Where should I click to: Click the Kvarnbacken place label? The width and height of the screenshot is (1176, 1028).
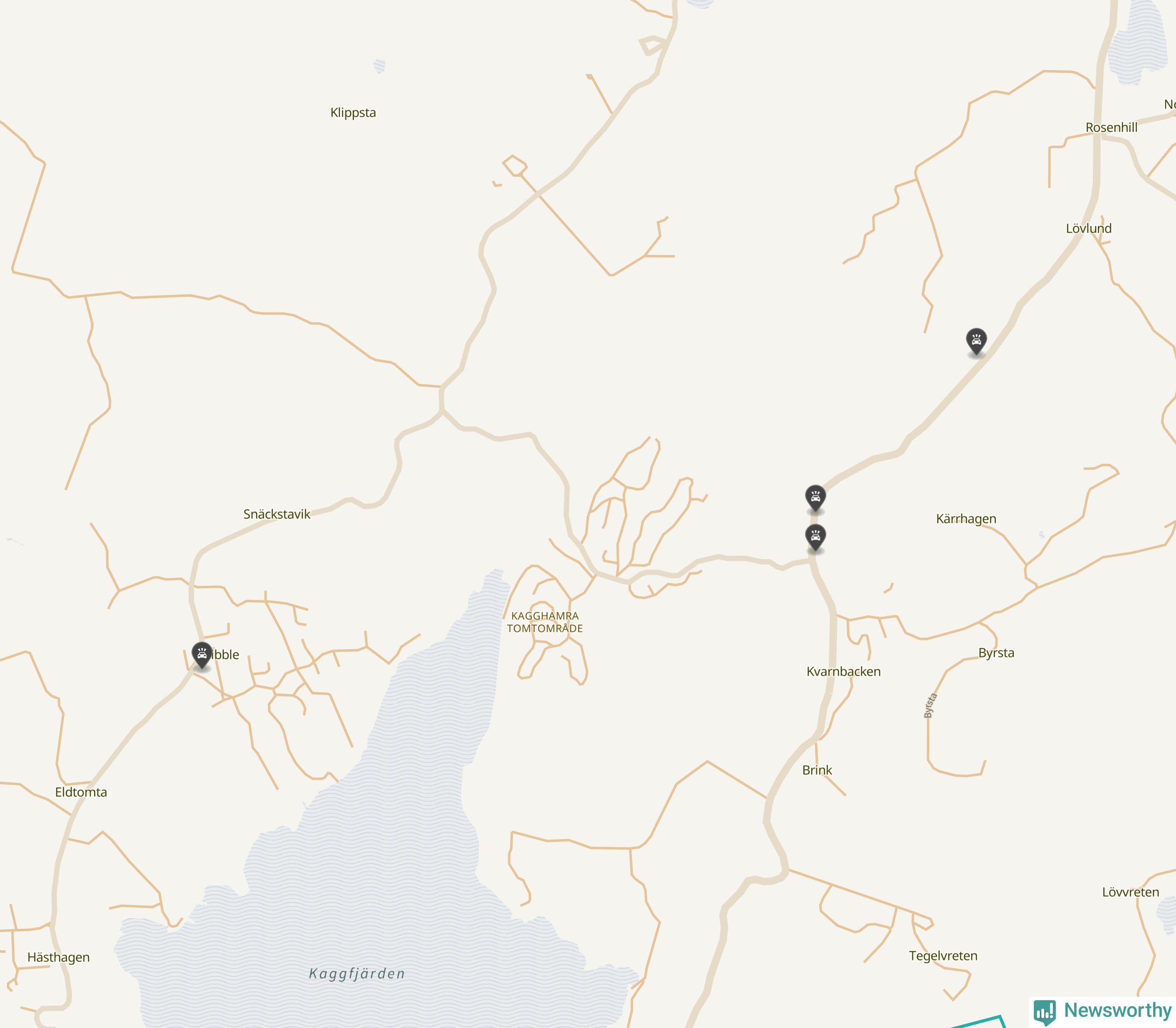click(843, 672)
